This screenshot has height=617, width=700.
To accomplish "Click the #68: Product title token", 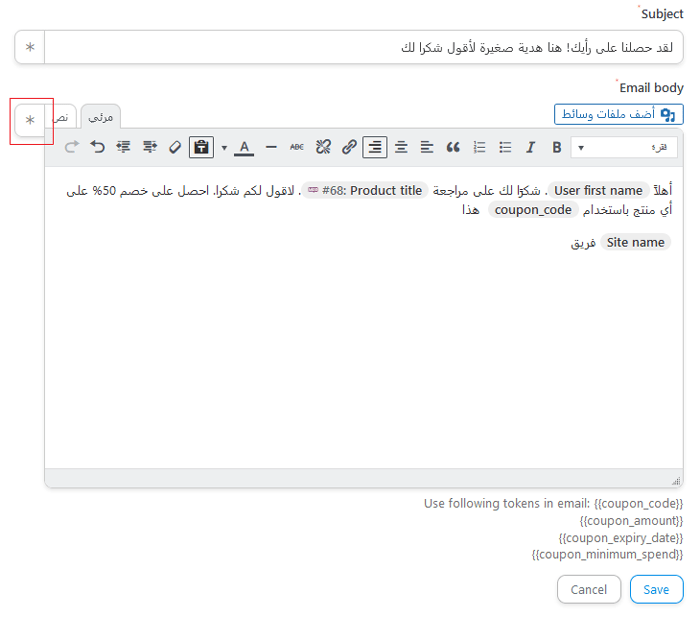I will (x=365, y=191).
